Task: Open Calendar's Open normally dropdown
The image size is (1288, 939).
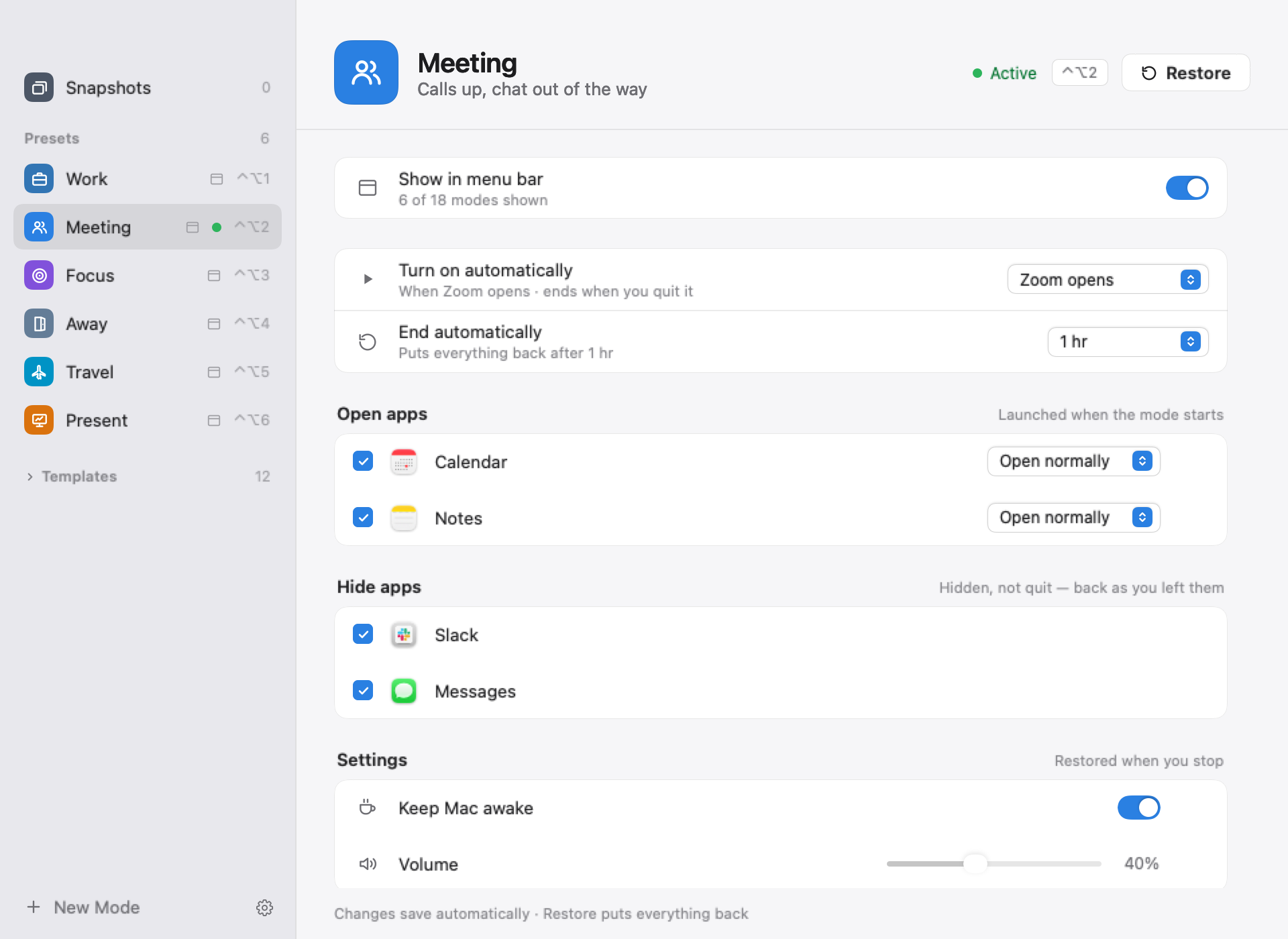Action: click(1073, 461)
